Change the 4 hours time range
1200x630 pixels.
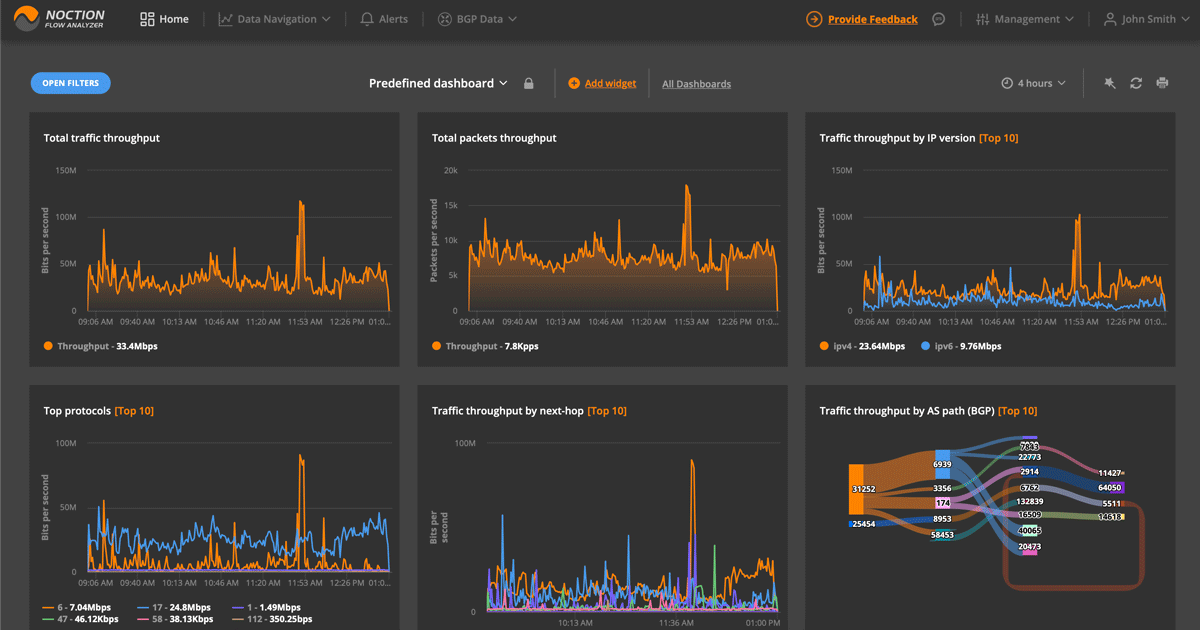click(x=1033, y=83)
